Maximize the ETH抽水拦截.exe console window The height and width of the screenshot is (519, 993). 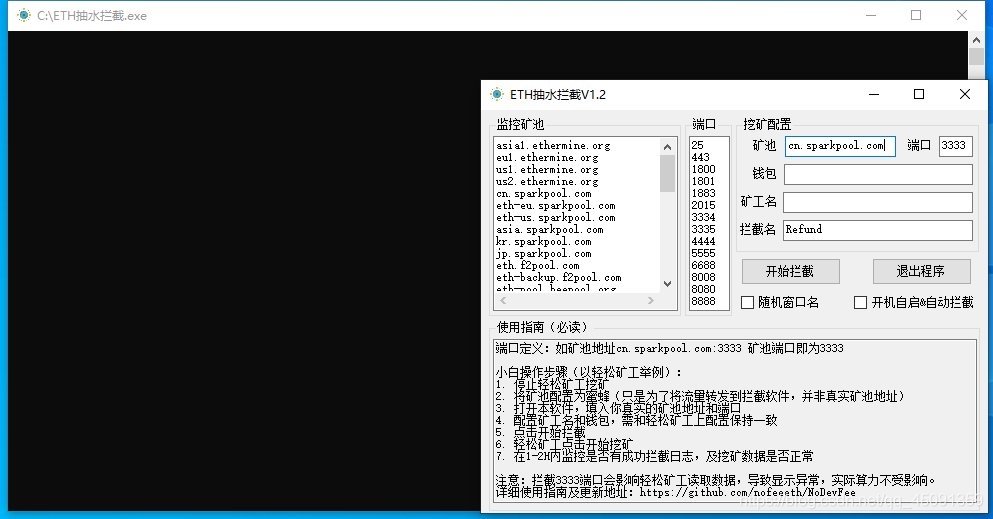pyautogui.click(x=916, y=15)
